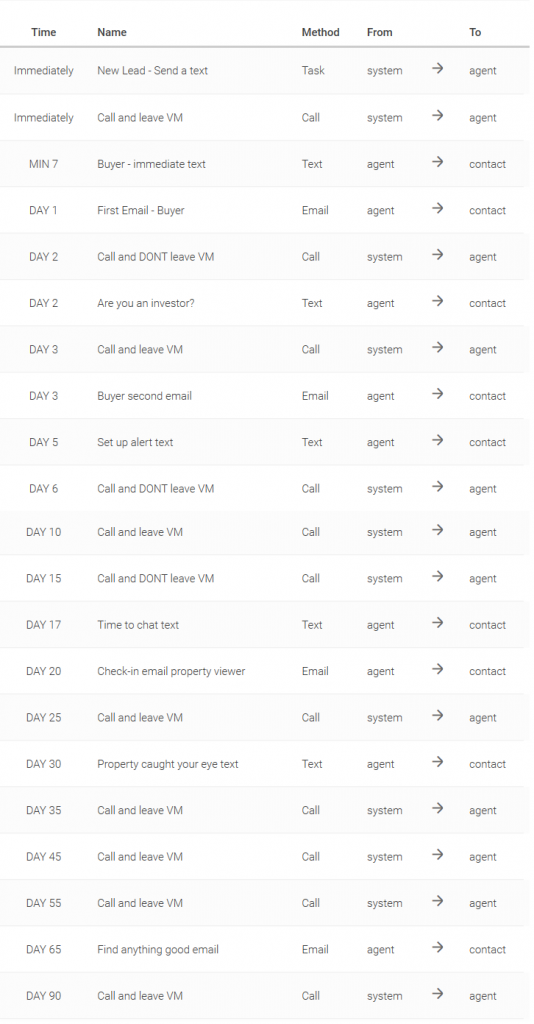
Task: Click arrow in Are you an investor row
Action: [437, 301]
